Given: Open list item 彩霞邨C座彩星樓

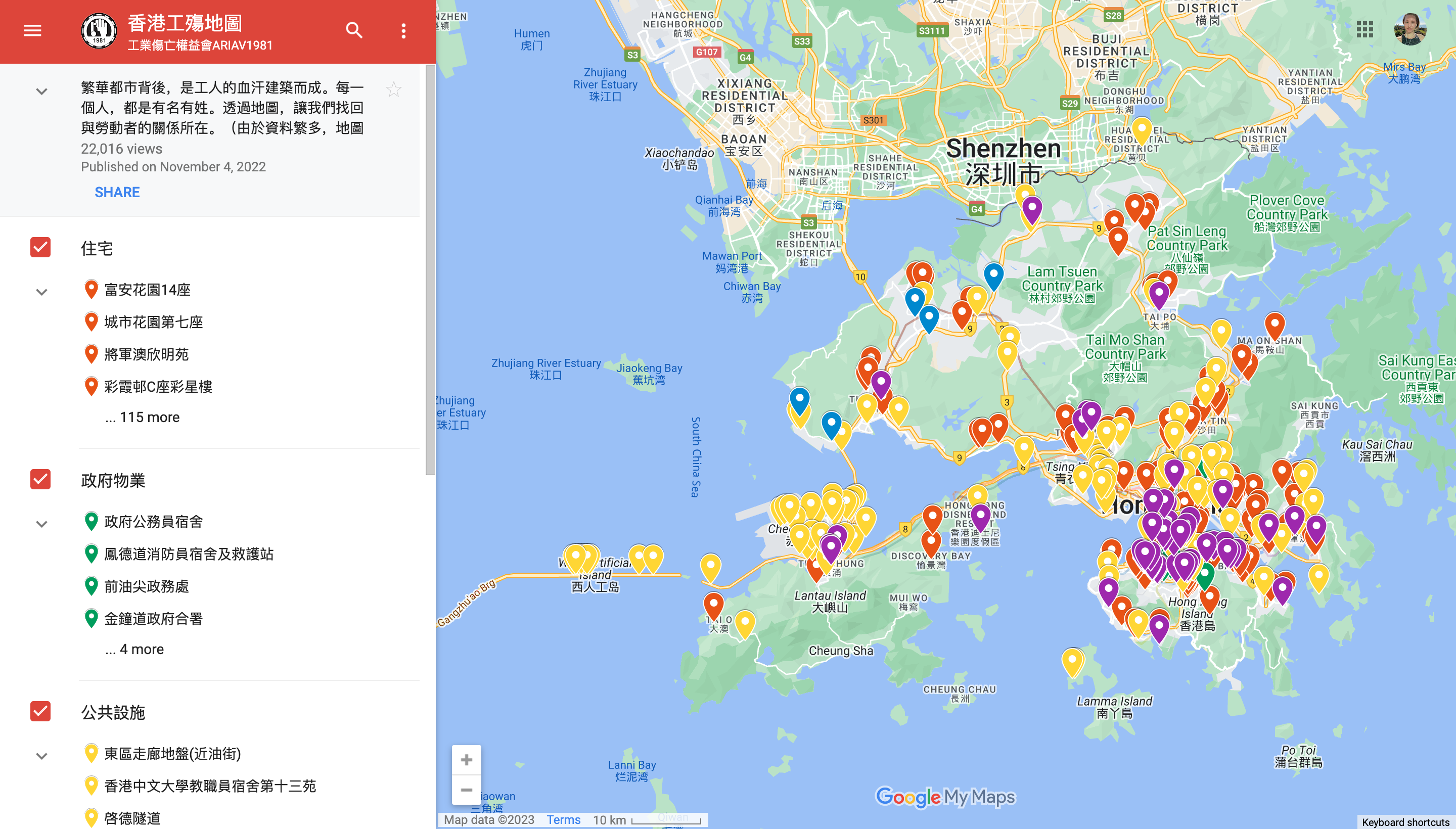Looking at the screenshot, I should click(x=158, y=387).
